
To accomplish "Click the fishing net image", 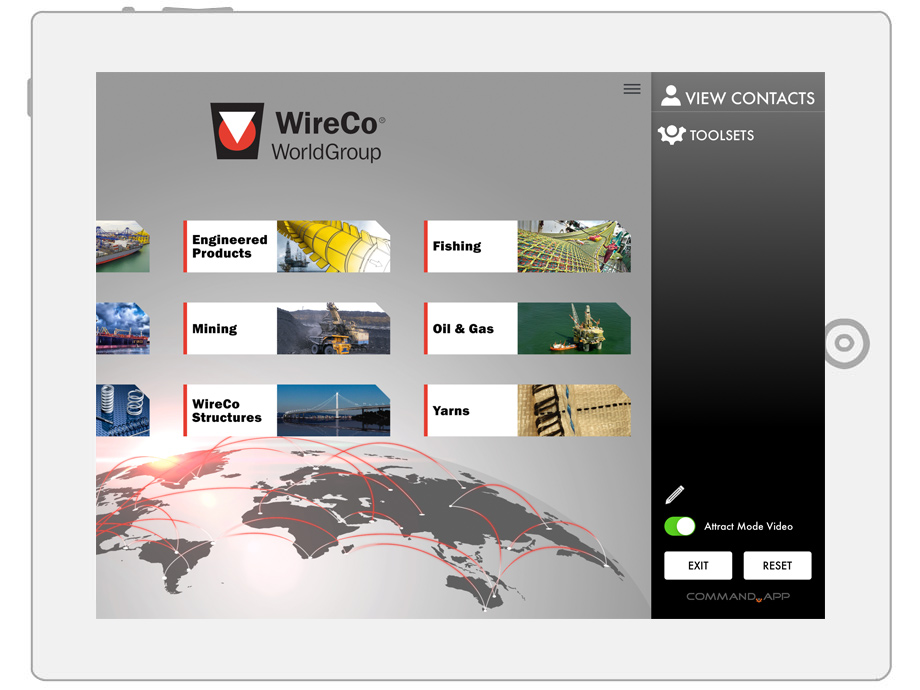I will (574, 246).
